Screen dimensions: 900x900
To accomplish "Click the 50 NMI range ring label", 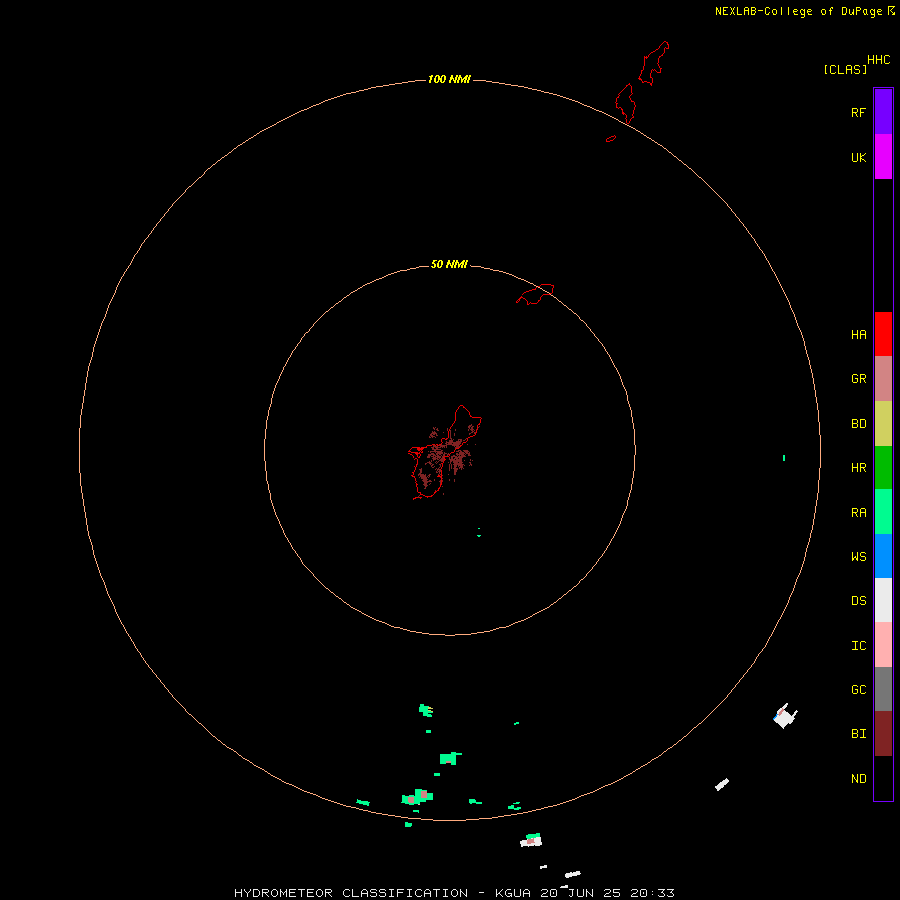I will click(449, 264).
